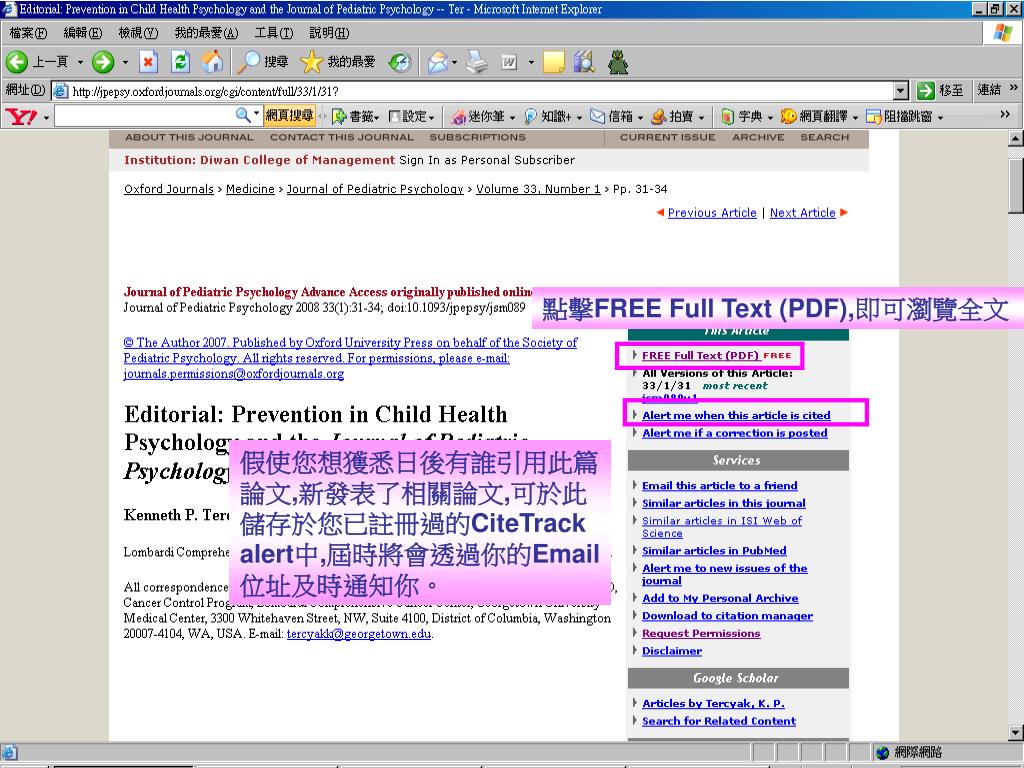Viewport: 1024px width, 768px height.
Task: Refresh the page with green arrows icon
Action: [180, 62]
